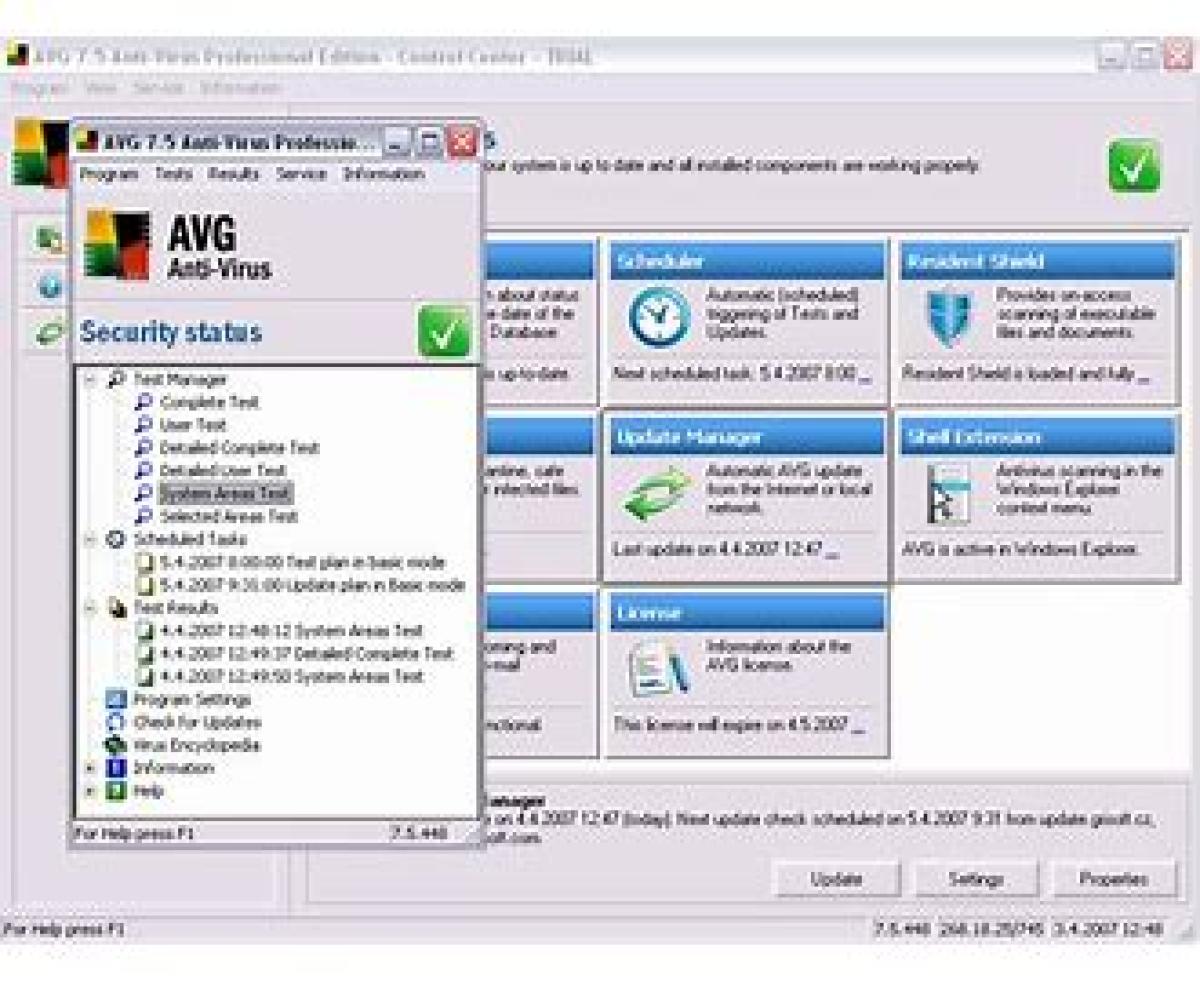Click the green checkmark beside Security status
Image resolution: width=1200 pixels, height=981 pixels.
(444, 332)
